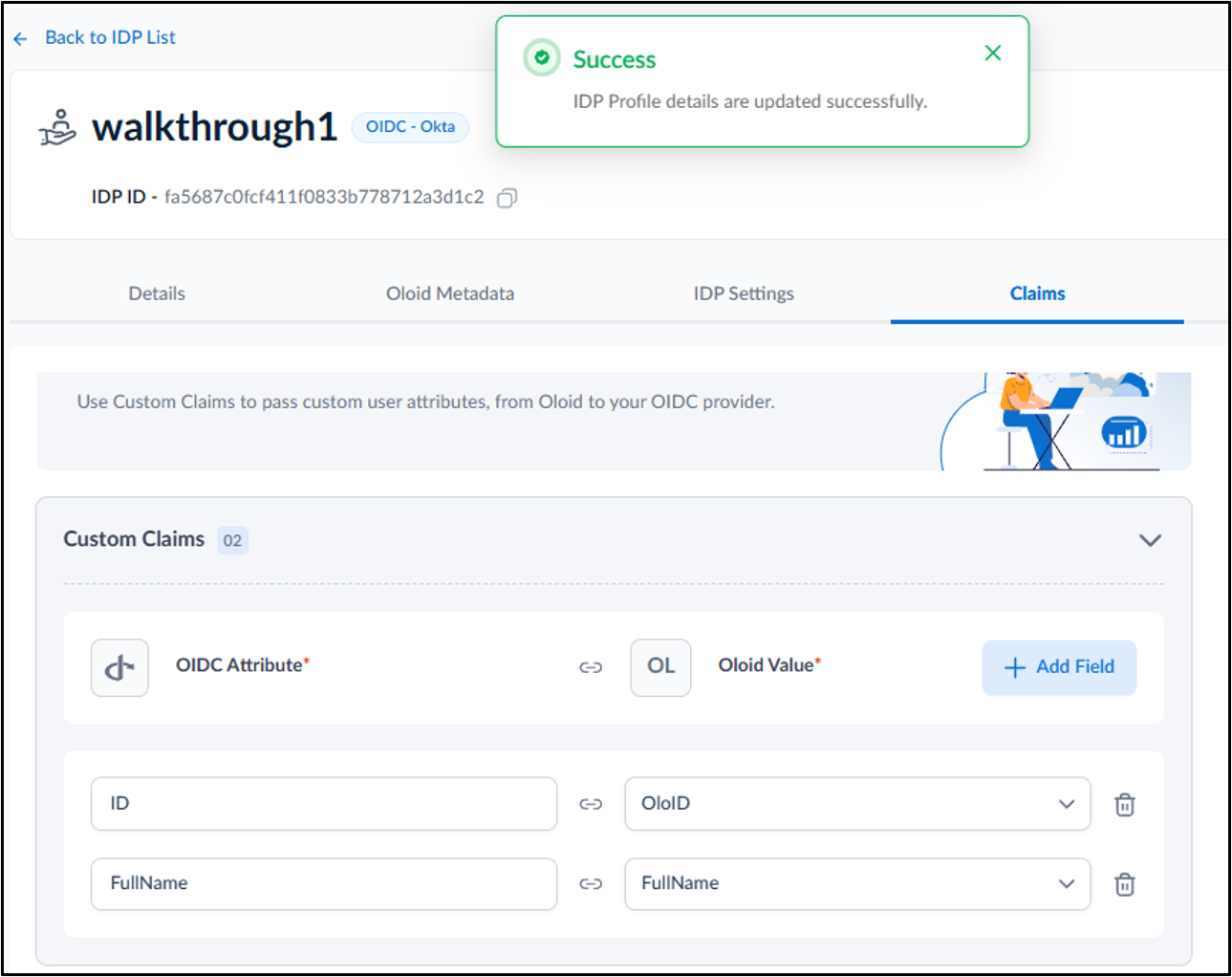This screenshot has height=977, width=1232.
Task: Open the Oloid Metadata tab
Action: 450,293
